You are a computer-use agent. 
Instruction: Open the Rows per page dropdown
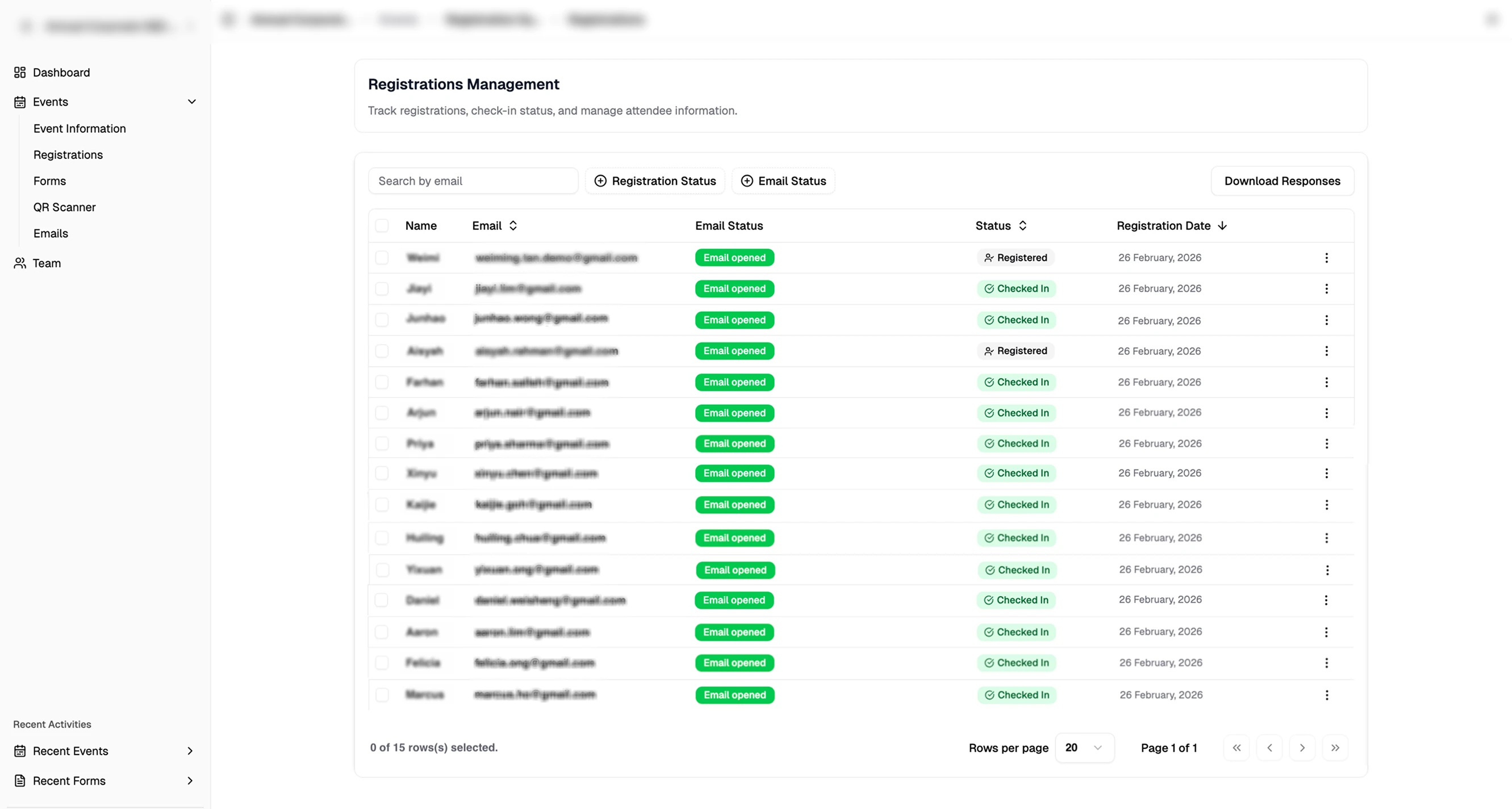[1084, 747]
